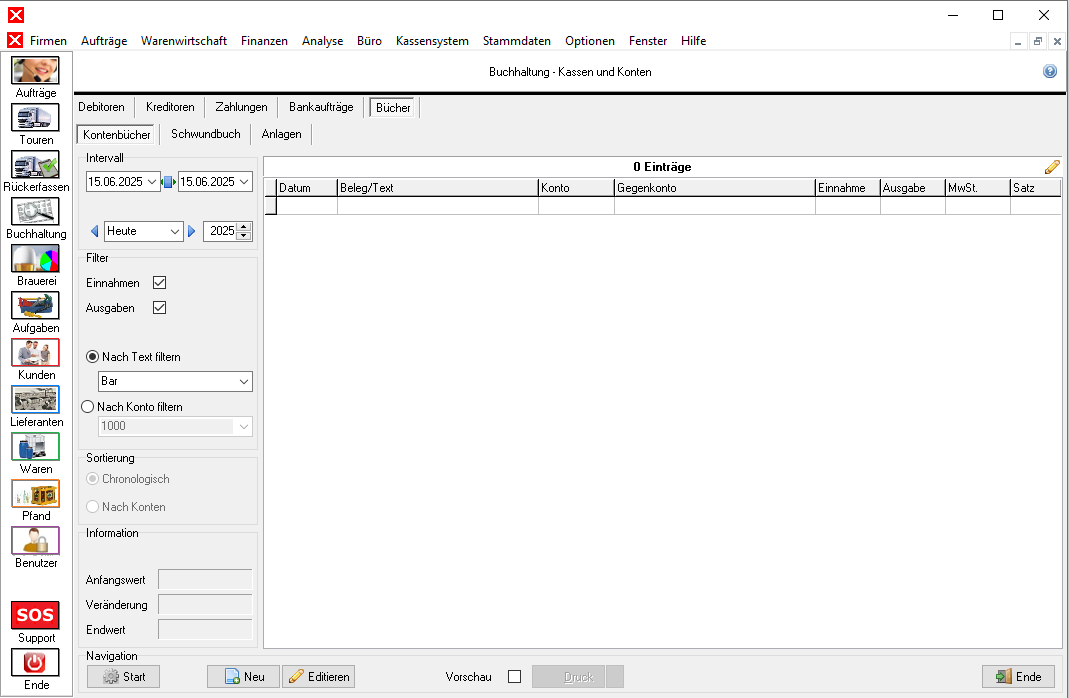The width and height of the screenshot is (1069, 698).
Task: Uncheck the Einnahmen checkbox
Action: 159,283
